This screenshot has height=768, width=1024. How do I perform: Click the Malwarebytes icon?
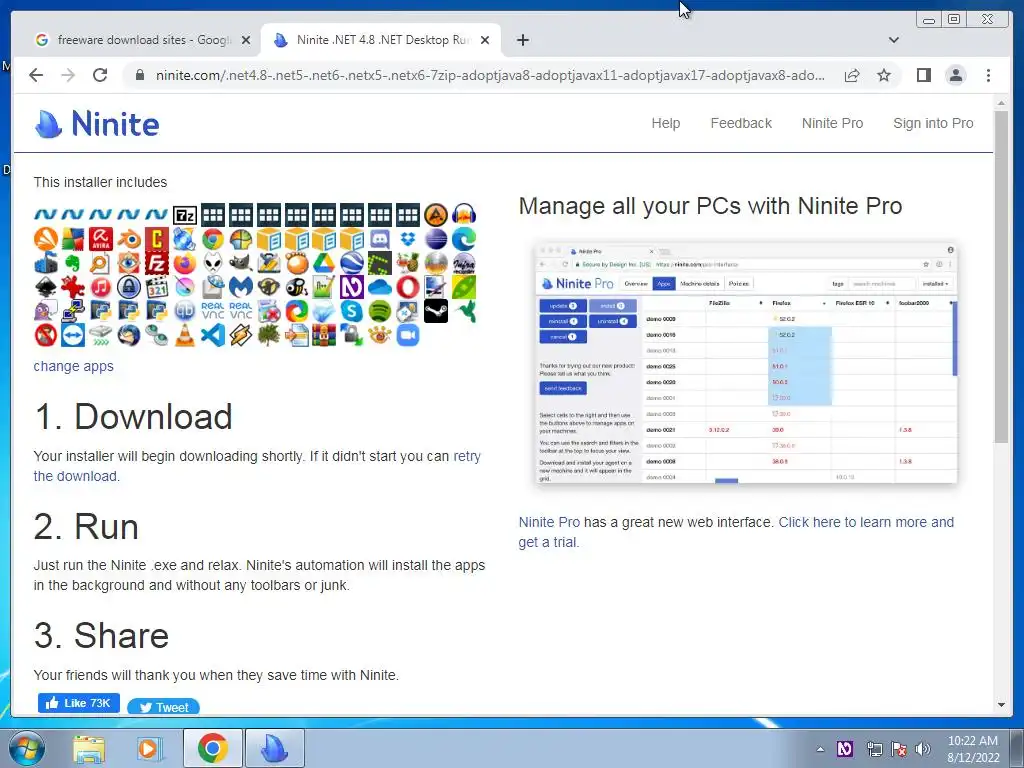click(x=240, y=287)
